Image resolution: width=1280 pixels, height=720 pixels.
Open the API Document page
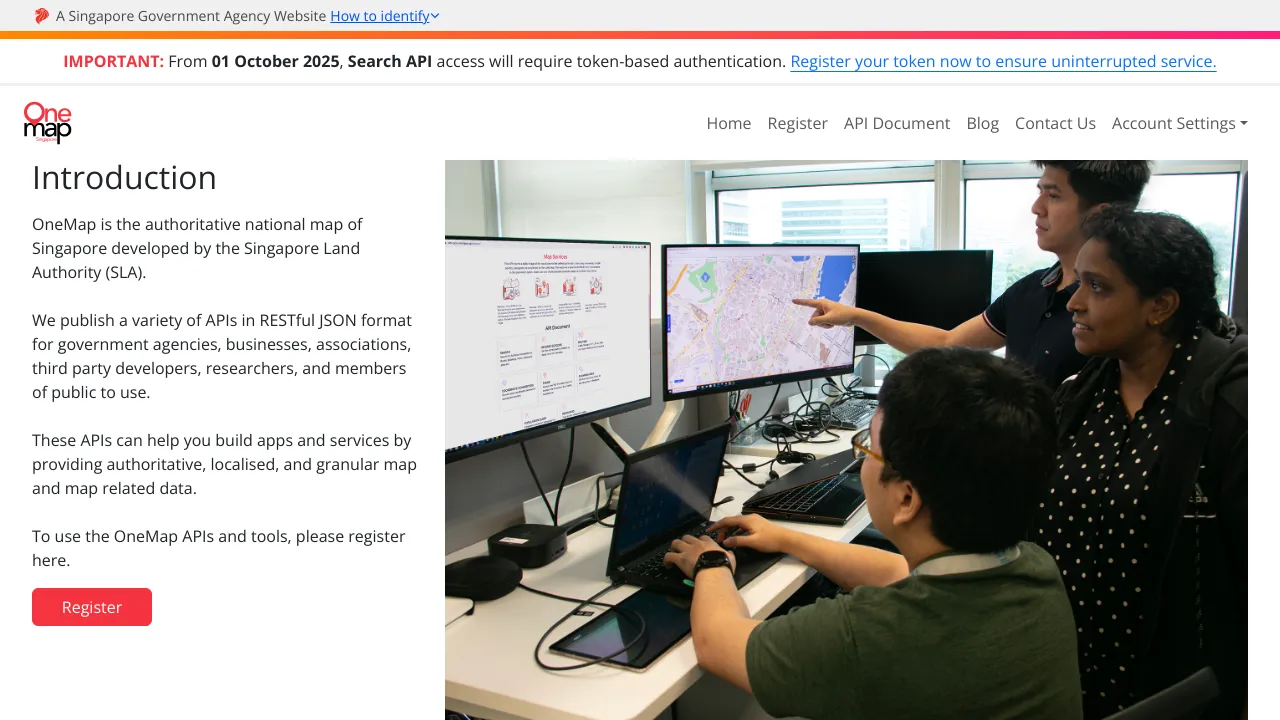pyautogui.click(x=897, y=123)
